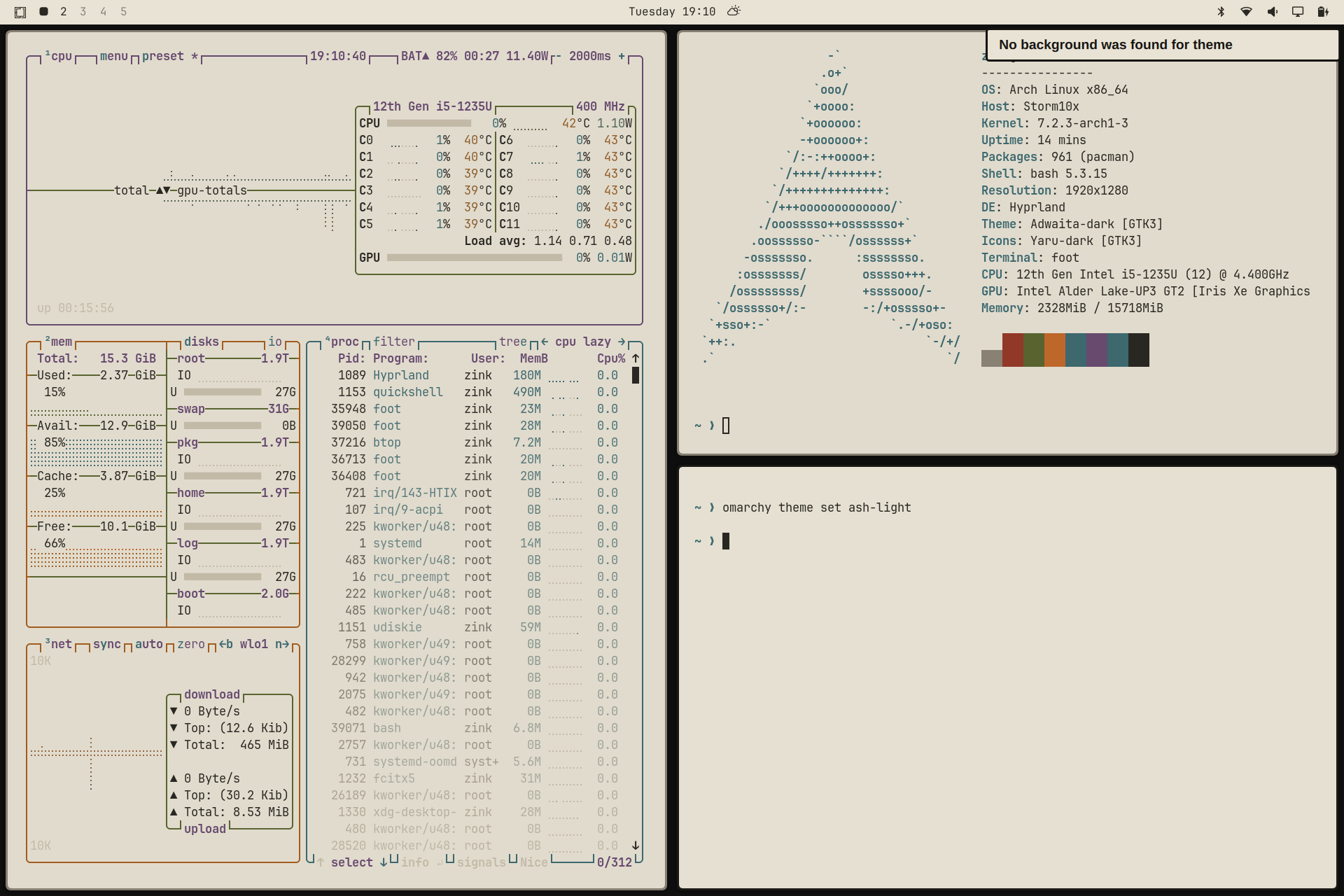The height and width of the screenshot is (896, 1344).
Task: Click the process list scrollbar thumb
Action: (636, 375)
